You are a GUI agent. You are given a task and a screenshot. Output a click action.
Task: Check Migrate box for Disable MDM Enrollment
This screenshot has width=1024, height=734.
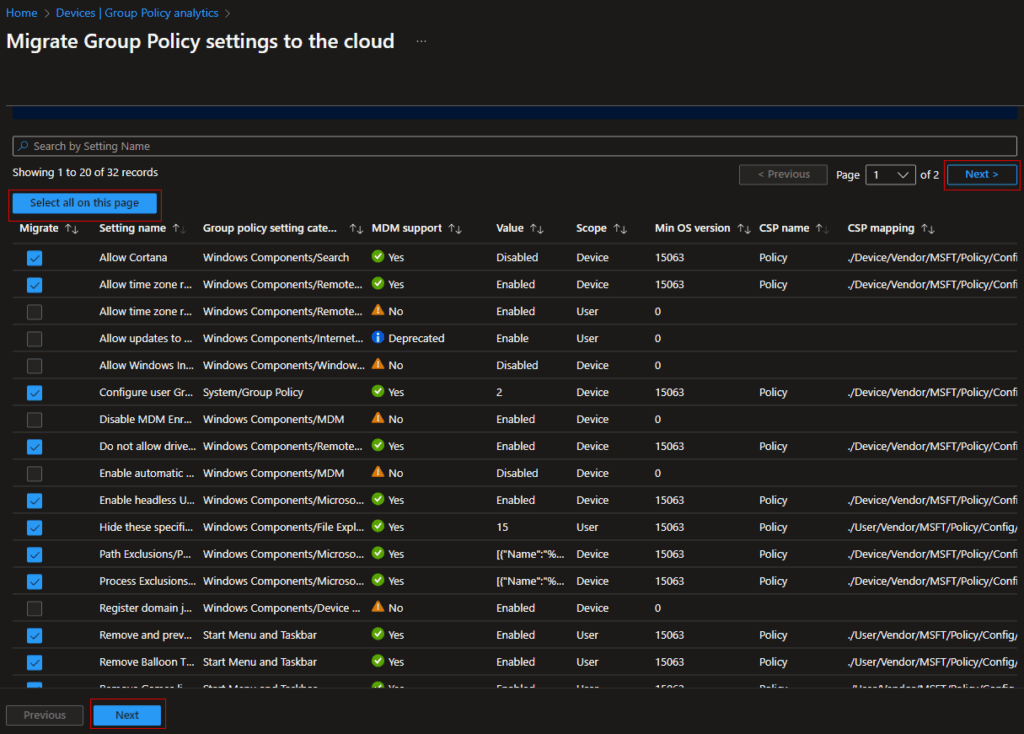tap(35, 420)
